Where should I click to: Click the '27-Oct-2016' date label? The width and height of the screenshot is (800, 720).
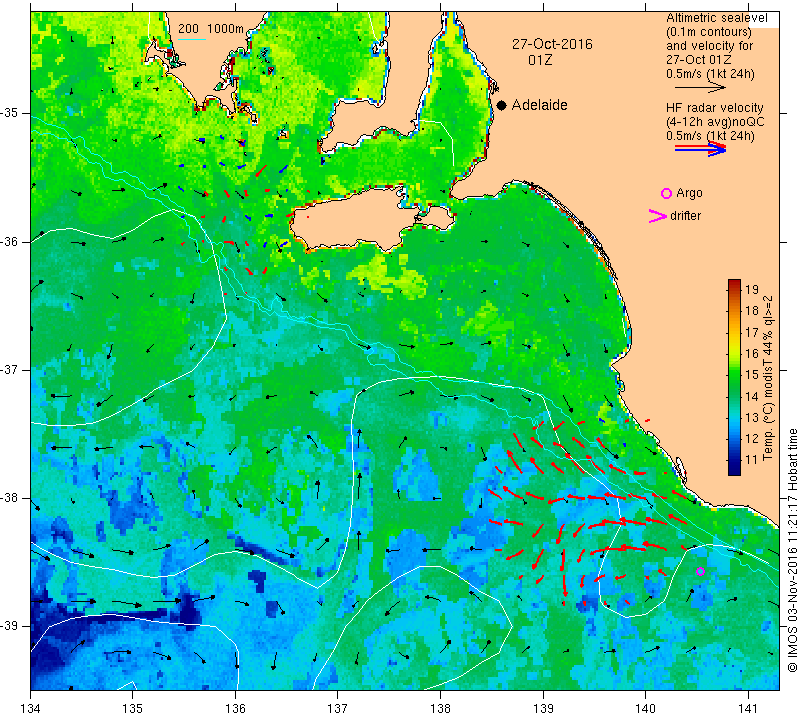552,44
